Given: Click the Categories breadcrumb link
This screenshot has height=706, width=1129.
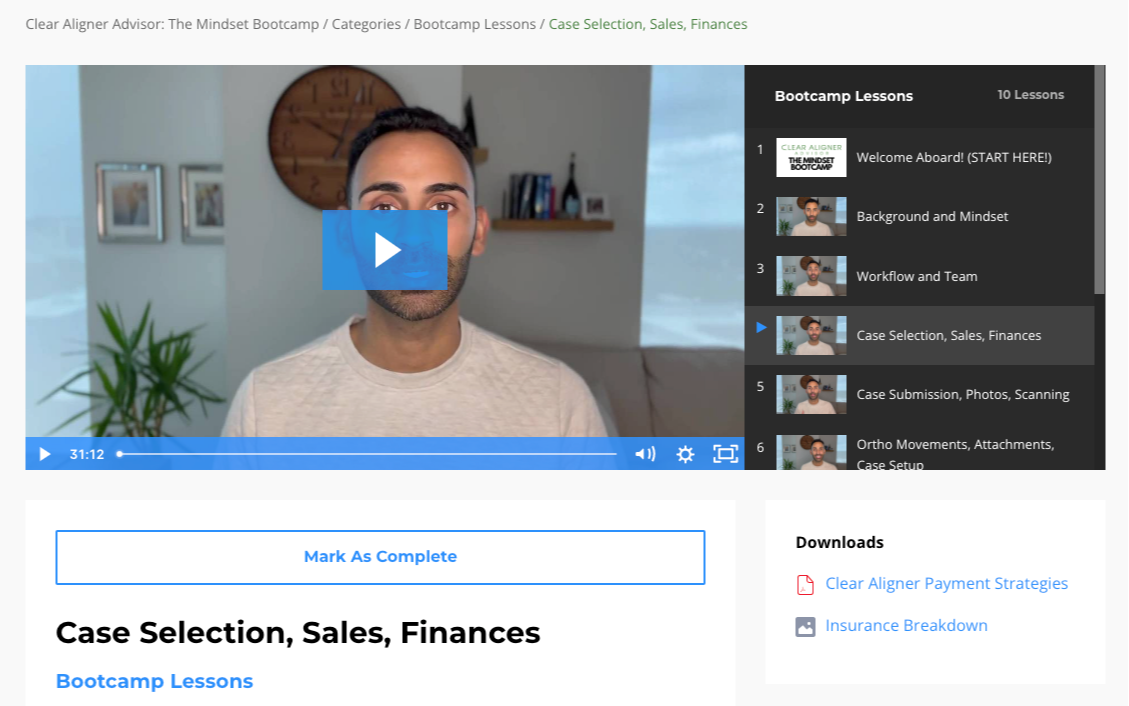Looking at the screenshot, I should click(x=366, y=24).
